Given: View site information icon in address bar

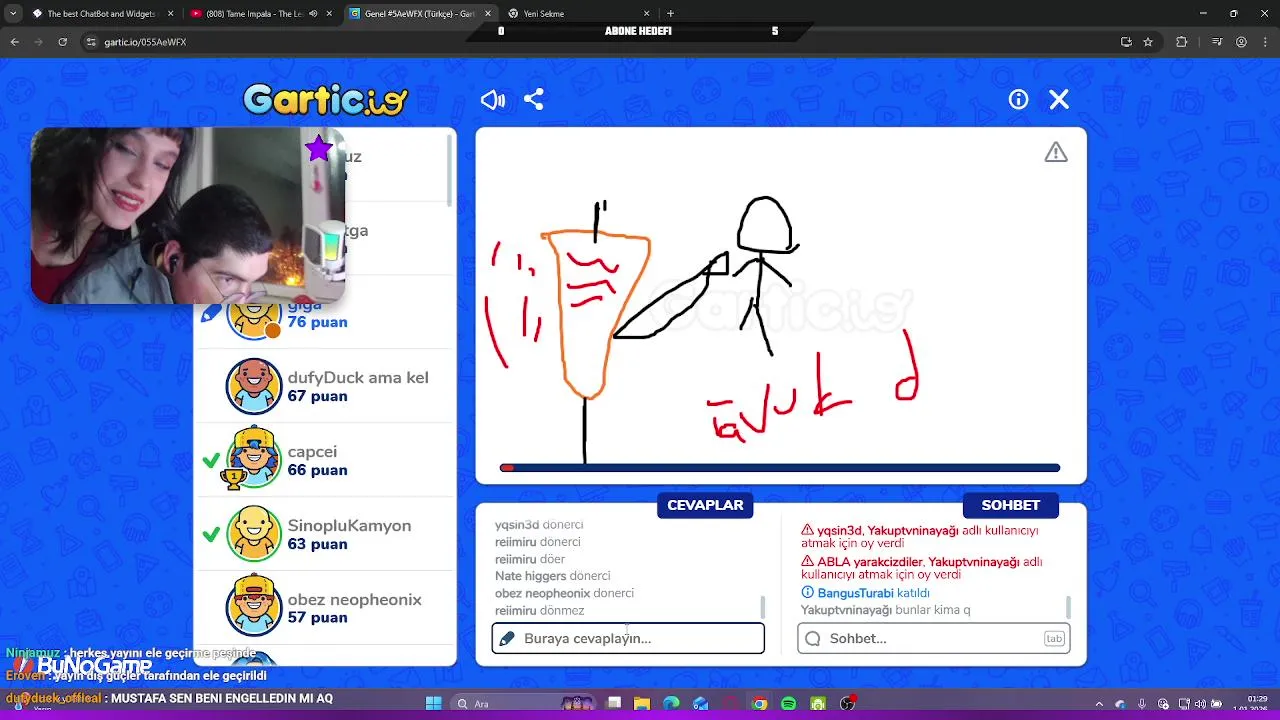Looking at the screenshot, I should point(90,42).
